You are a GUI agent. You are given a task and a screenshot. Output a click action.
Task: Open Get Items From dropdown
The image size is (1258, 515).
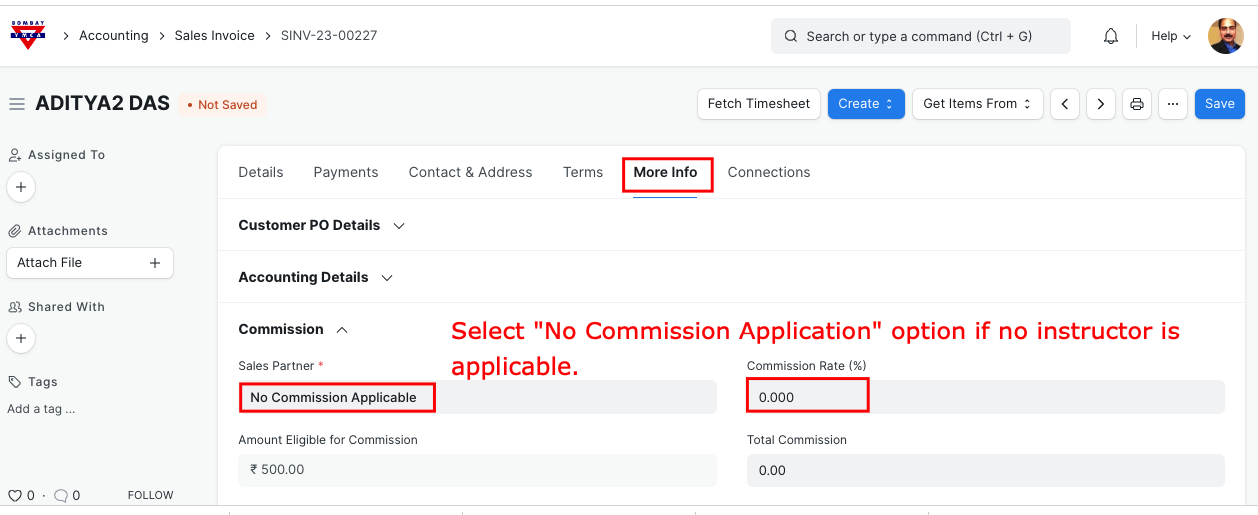click(977, 104)
